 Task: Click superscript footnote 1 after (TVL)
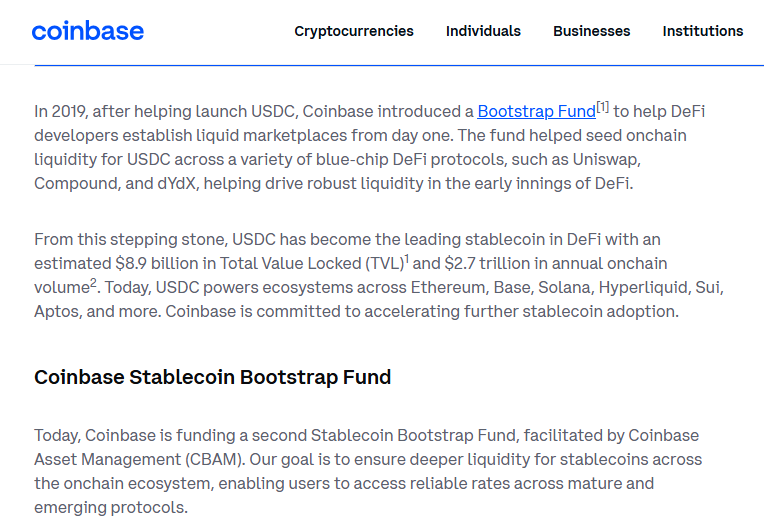[x=407, y=258]
